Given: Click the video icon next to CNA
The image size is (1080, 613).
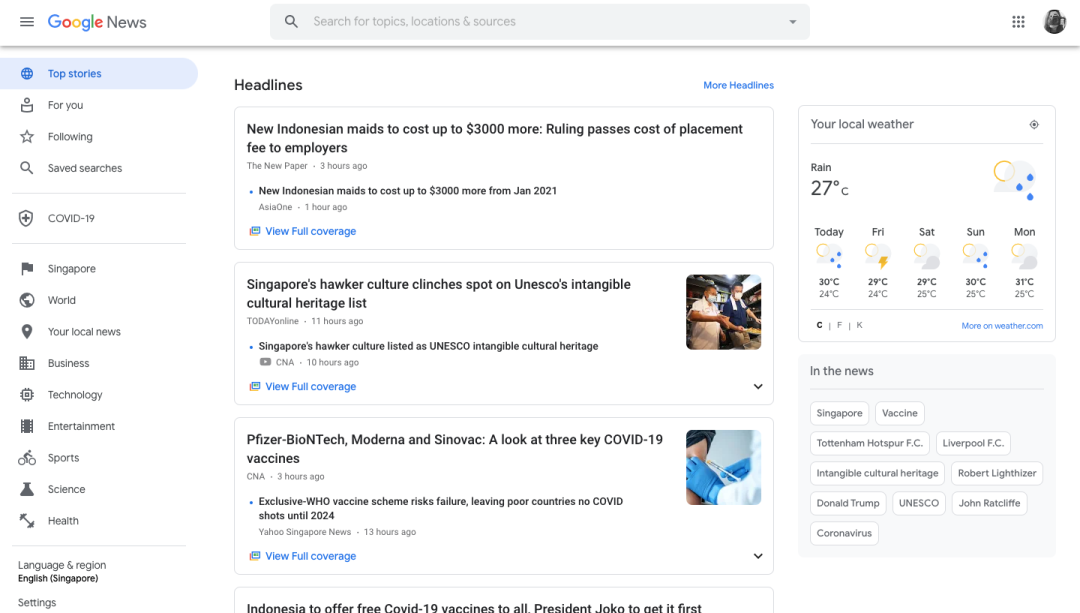Looking at the screenshot, I should tap(265, 362).
